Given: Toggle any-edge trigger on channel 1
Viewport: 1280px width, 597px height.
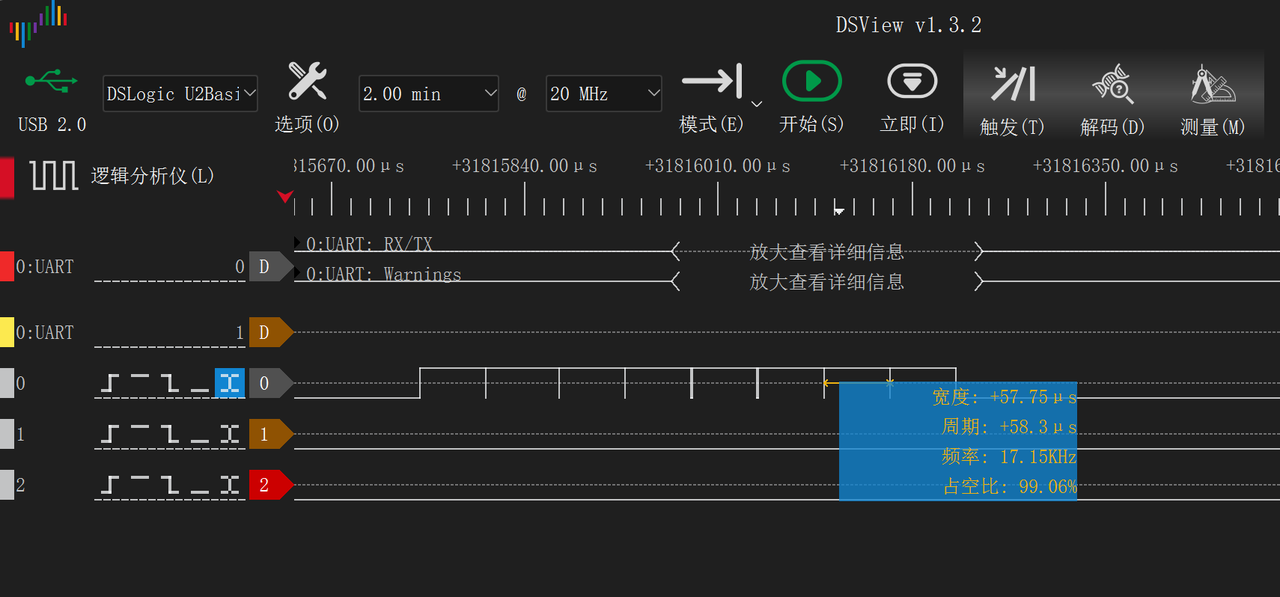Looking at the screenshot, I should click(232, 433).
